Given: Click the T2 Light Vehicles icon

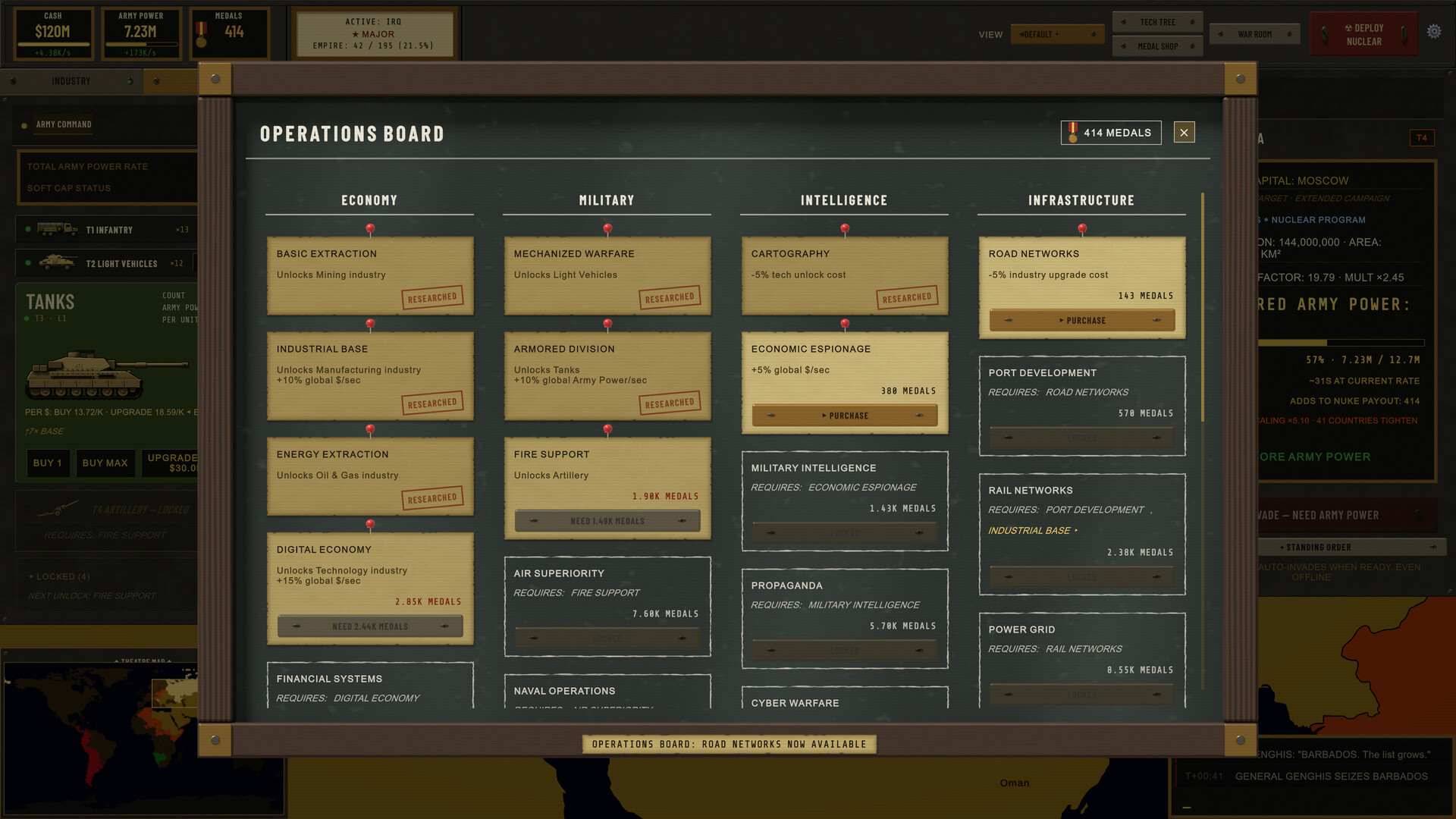Looking at the screenshot, I should tap(58, 262).
